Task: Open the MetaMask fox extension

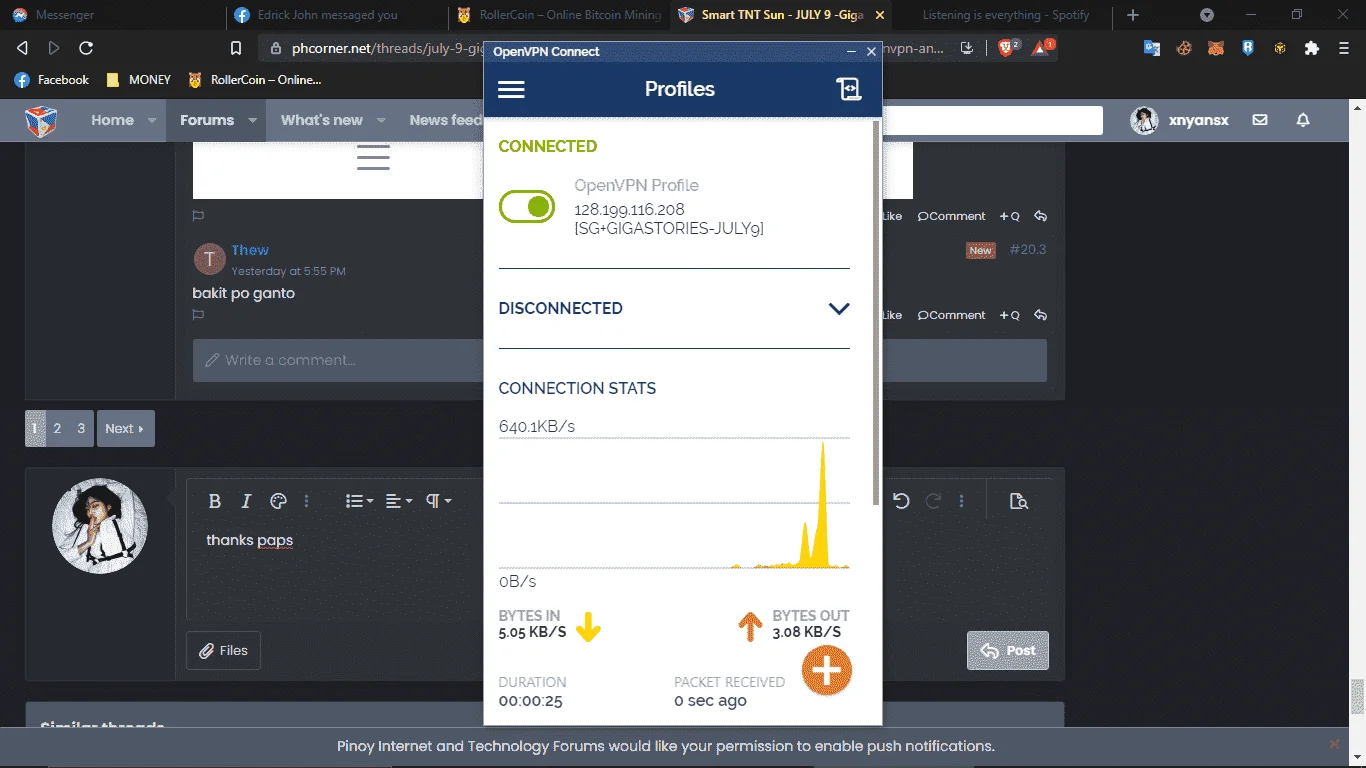Action: pos(1216,48)
